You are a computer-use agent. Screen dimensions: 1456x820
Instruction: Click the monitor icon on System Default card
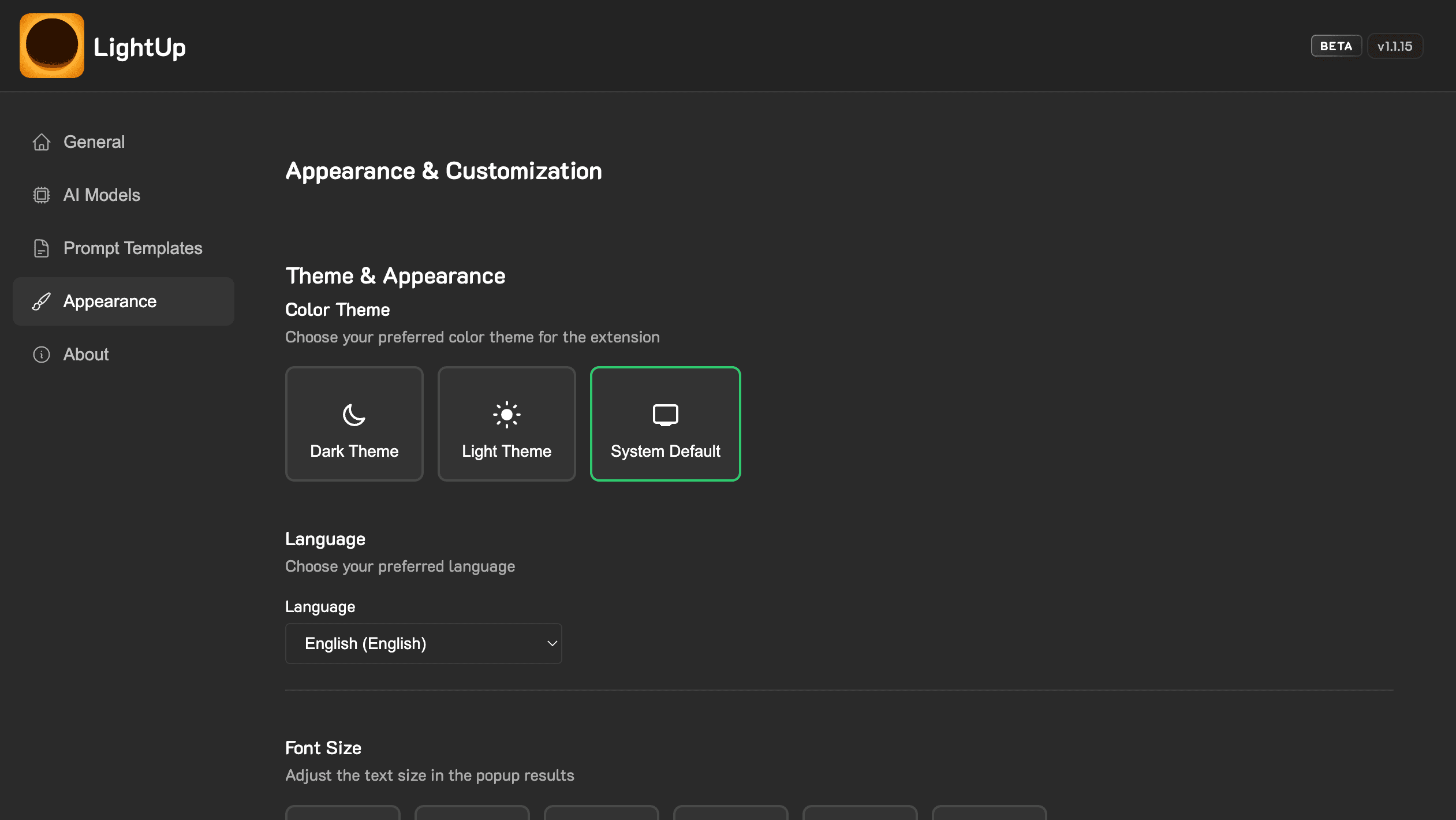coord(665,414)
